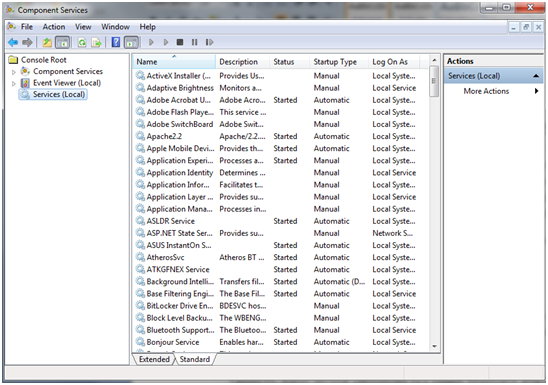The width and height of the screenshot is (548, 385).
Task: Select the ASUS InstantOn S... service name
Action: 179,245
